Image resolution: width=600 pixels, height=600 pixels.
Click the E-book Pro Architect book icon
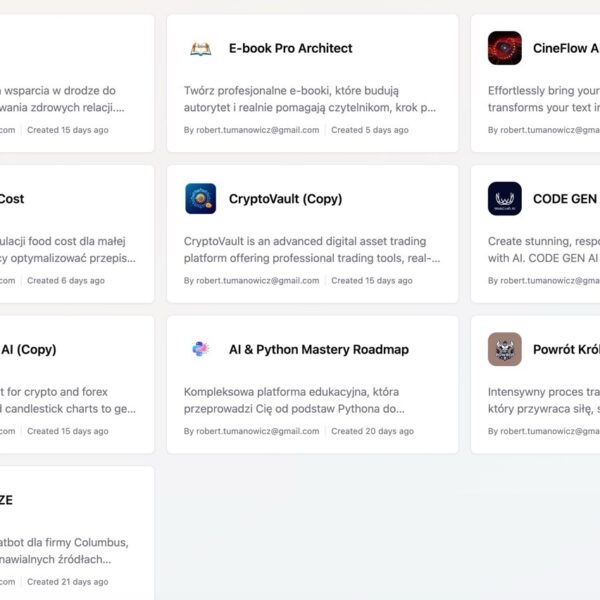(201, 48)
